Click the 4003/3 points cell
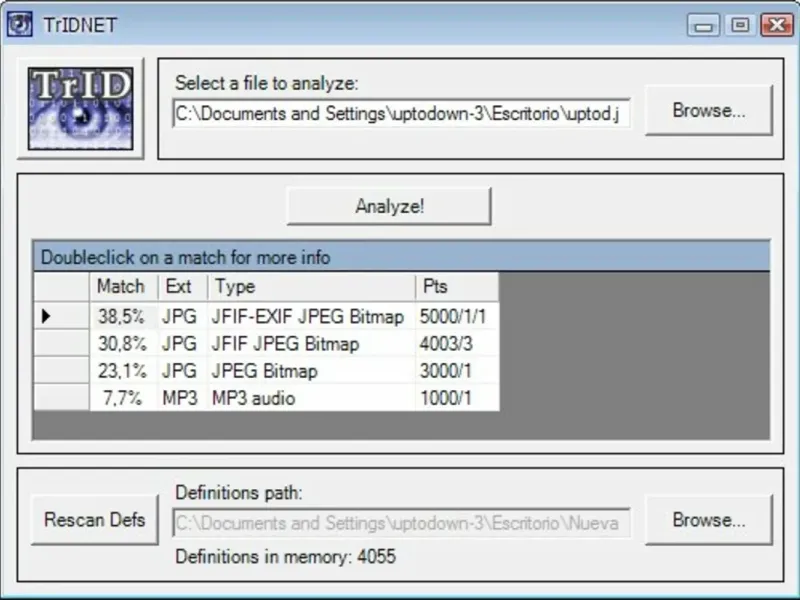The width and height of the screenshot is (800, 600). point(457,343)
